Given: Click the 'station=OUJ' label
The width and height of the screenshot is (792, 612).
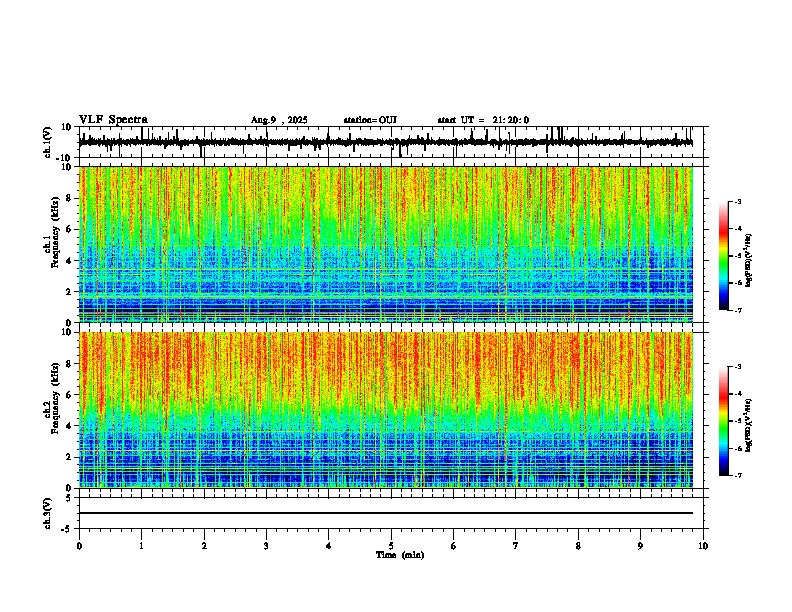Looking at the screenshot, I should 370,120.
